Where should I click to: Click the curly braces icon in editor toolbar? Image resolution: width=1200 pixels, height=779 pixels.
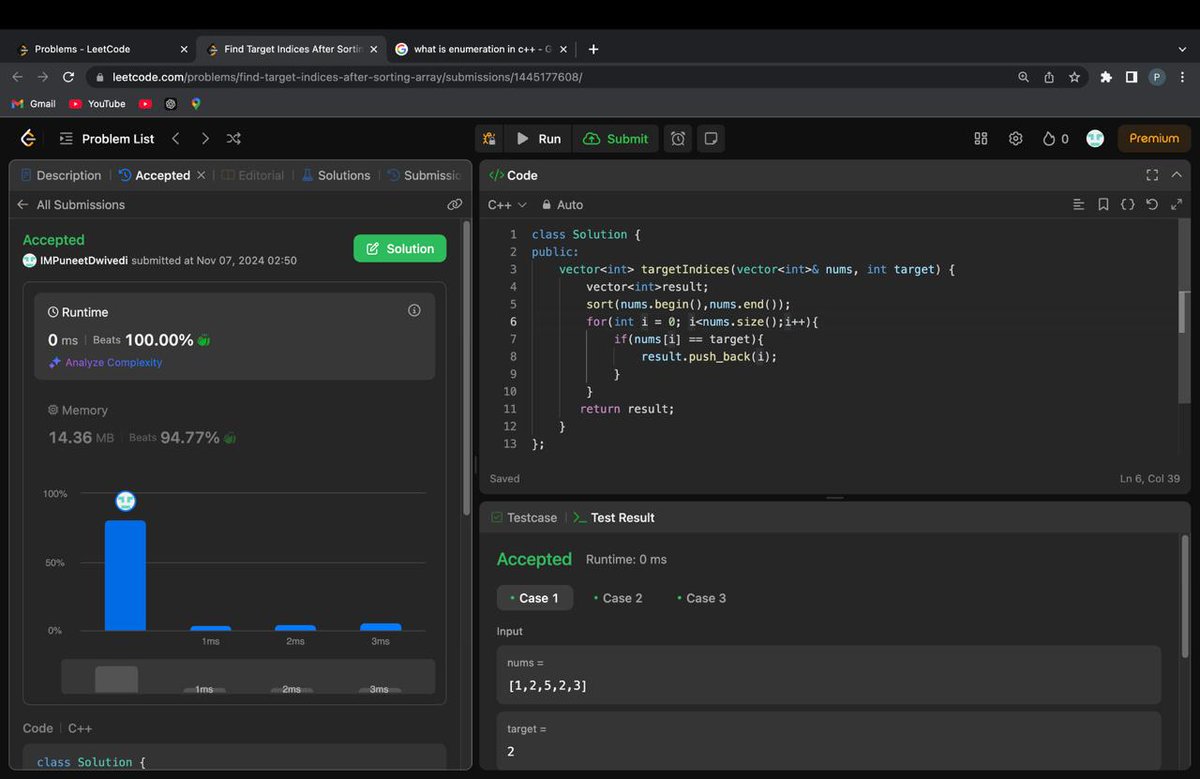point(1127,204)
